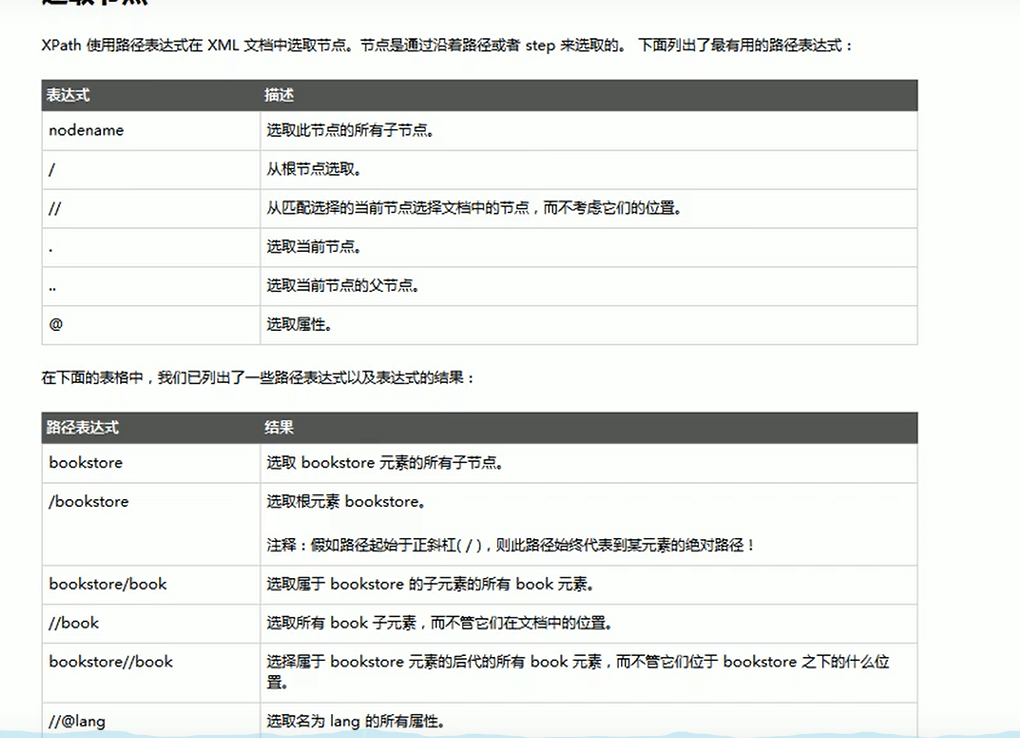Click the bookstore//book path expression
Image resolution: width=1020 pixels, height=738 pixels.
(110, 662)
